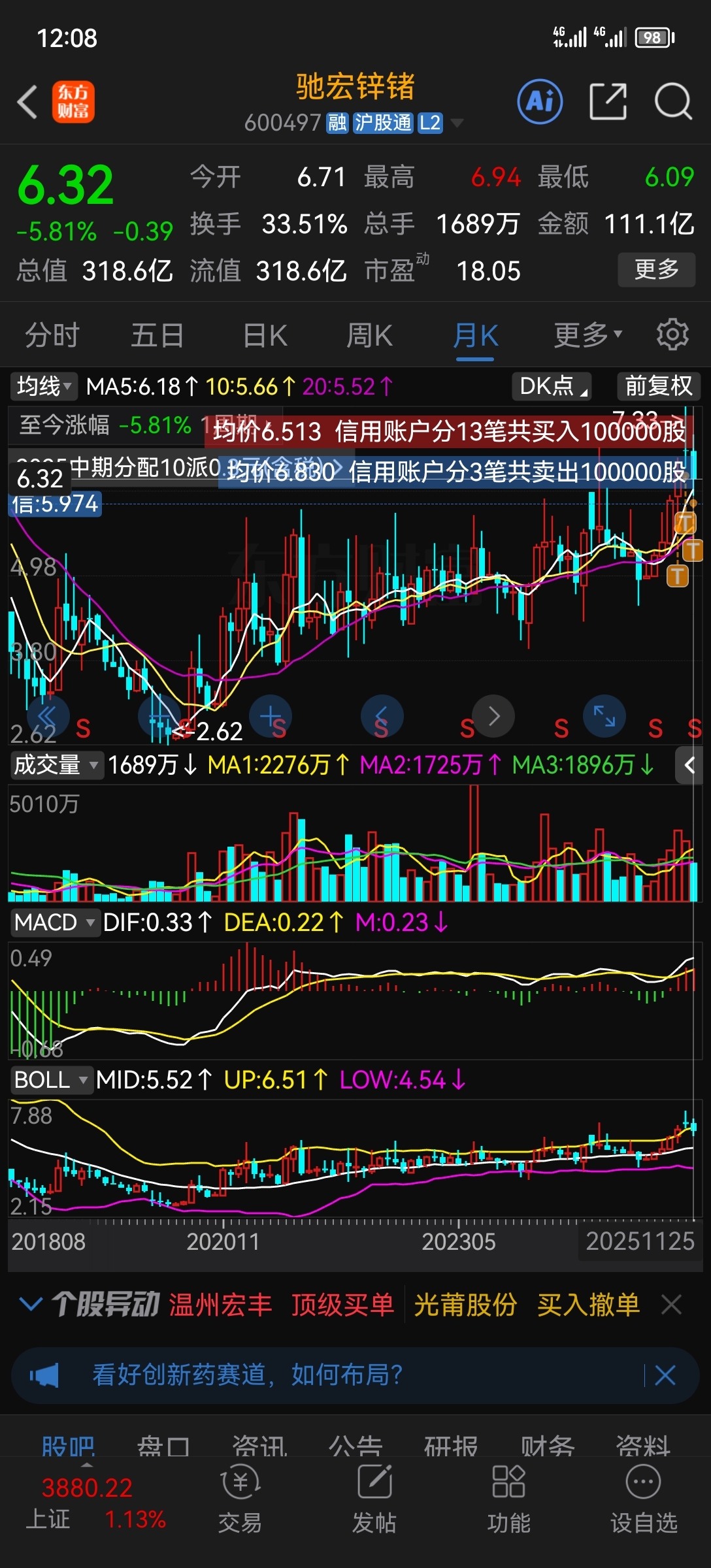Open the MACD indicator dropdown
The image size is (711, 1568).
click(55, 923)
